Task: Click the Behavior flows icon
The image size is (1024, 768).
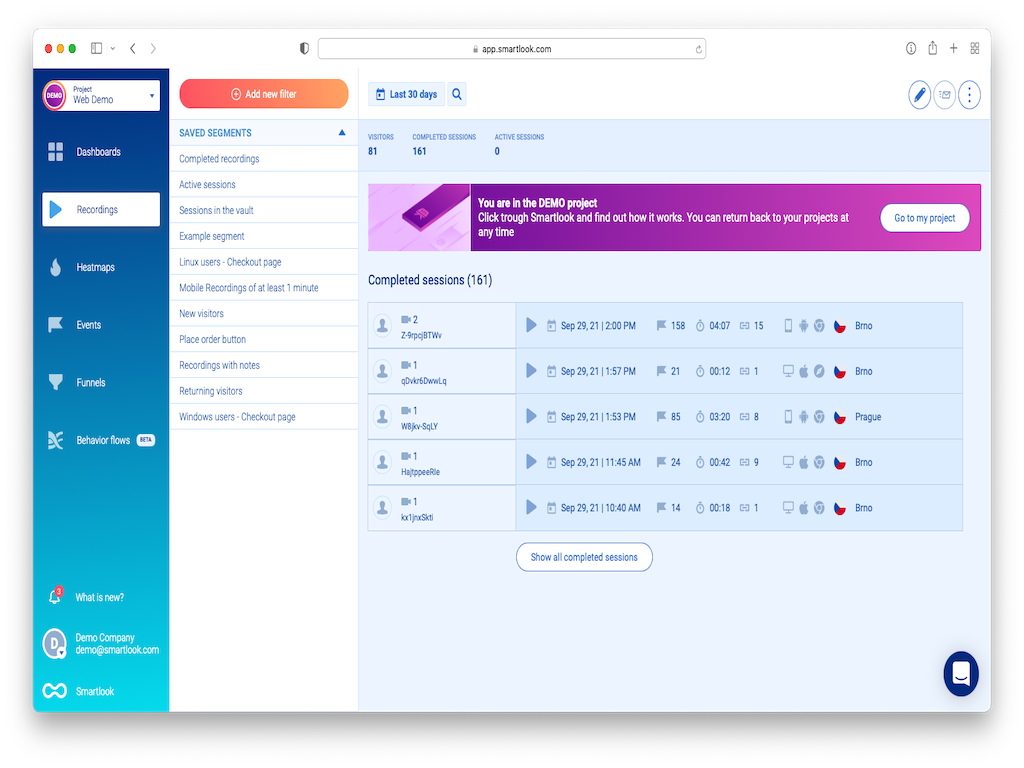Action: 56,440
